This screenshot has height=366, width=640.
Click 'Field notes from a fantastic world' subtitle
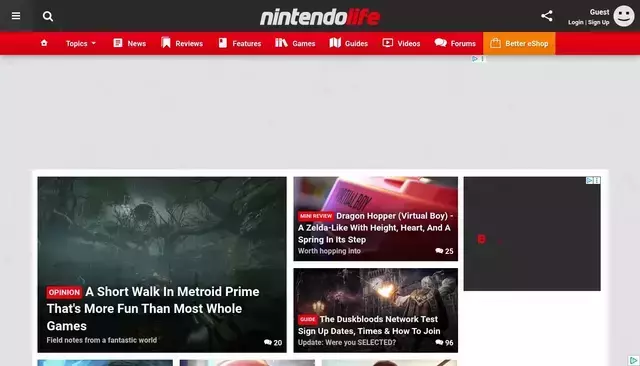102,340
